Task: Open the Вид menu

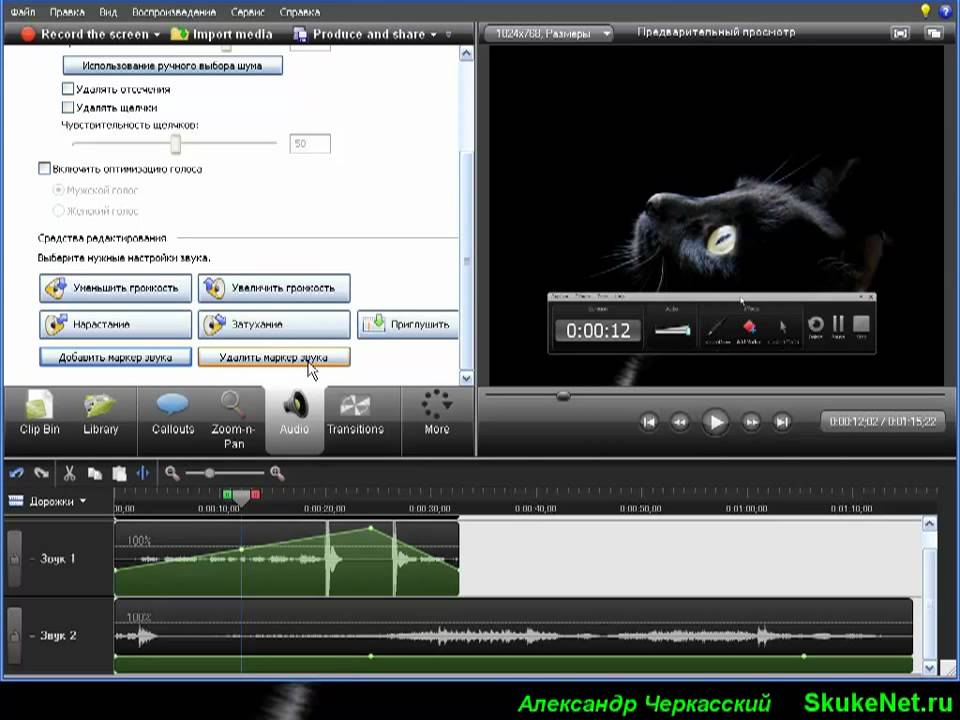Action: coord(108,12)
